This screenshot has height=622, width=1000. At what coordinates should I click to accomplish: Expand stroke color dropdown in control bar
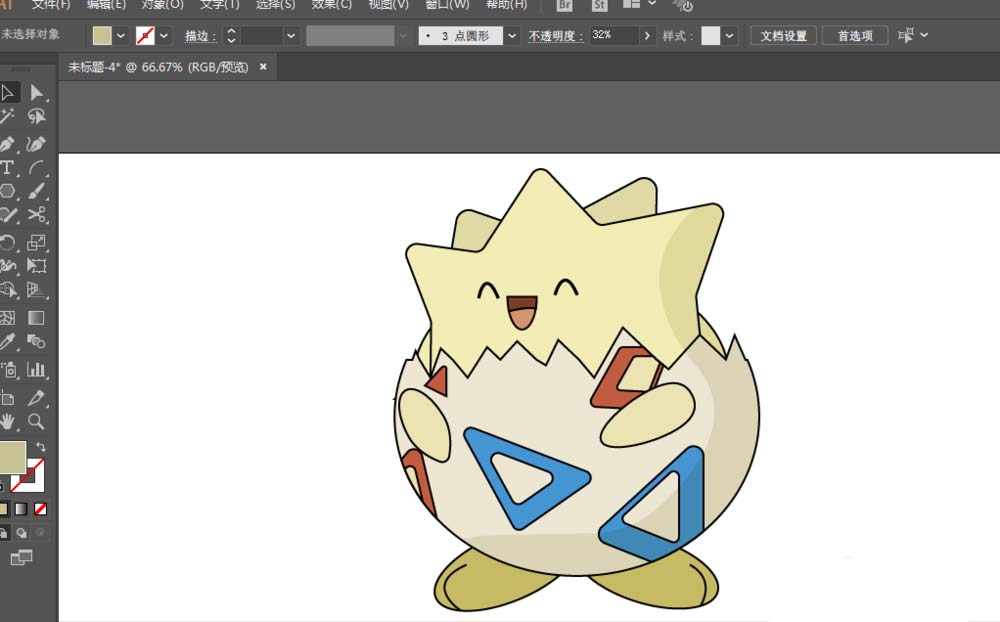pos(164,36)
